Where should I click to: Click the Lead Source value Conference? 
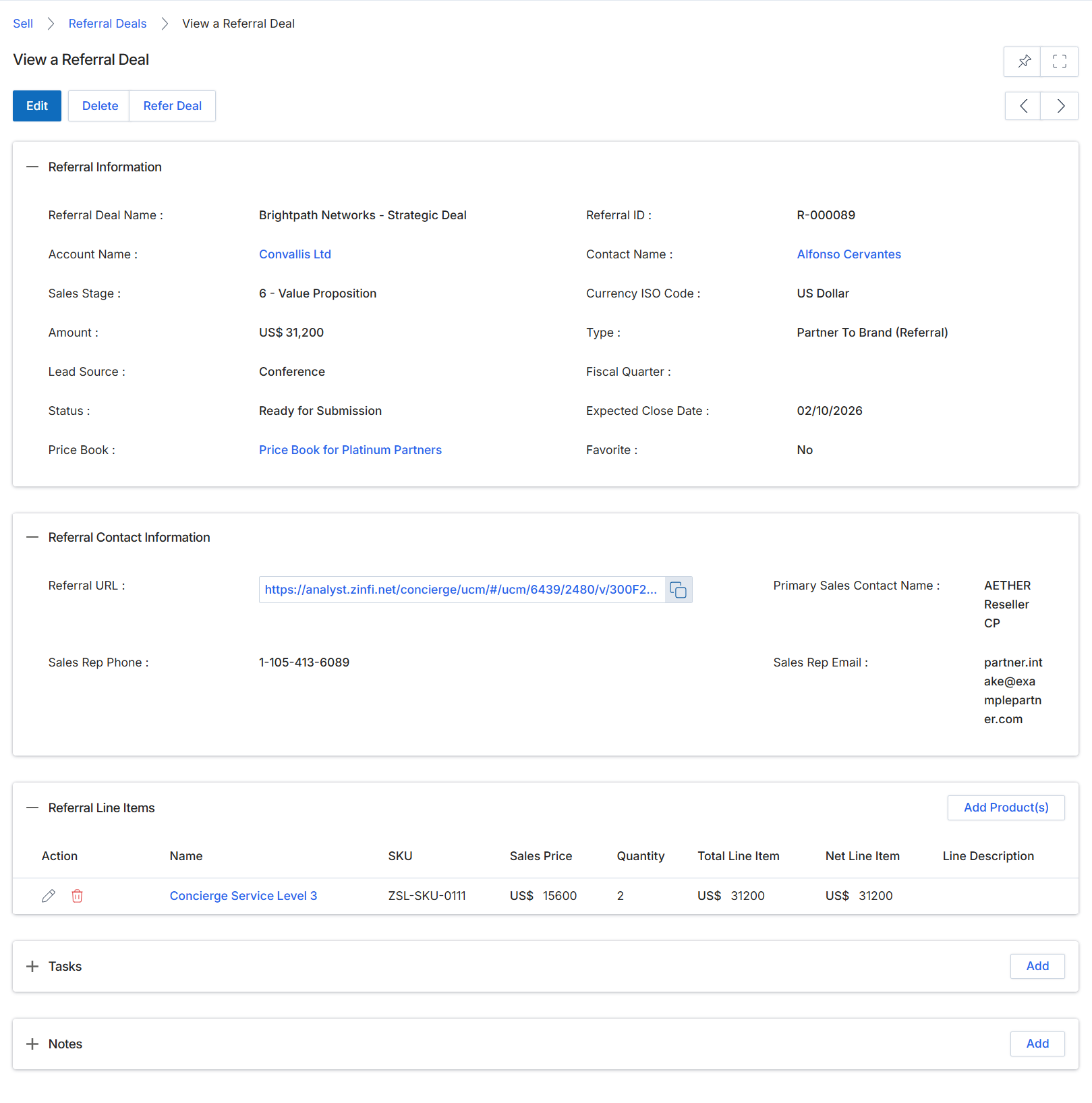pos(292,372)
